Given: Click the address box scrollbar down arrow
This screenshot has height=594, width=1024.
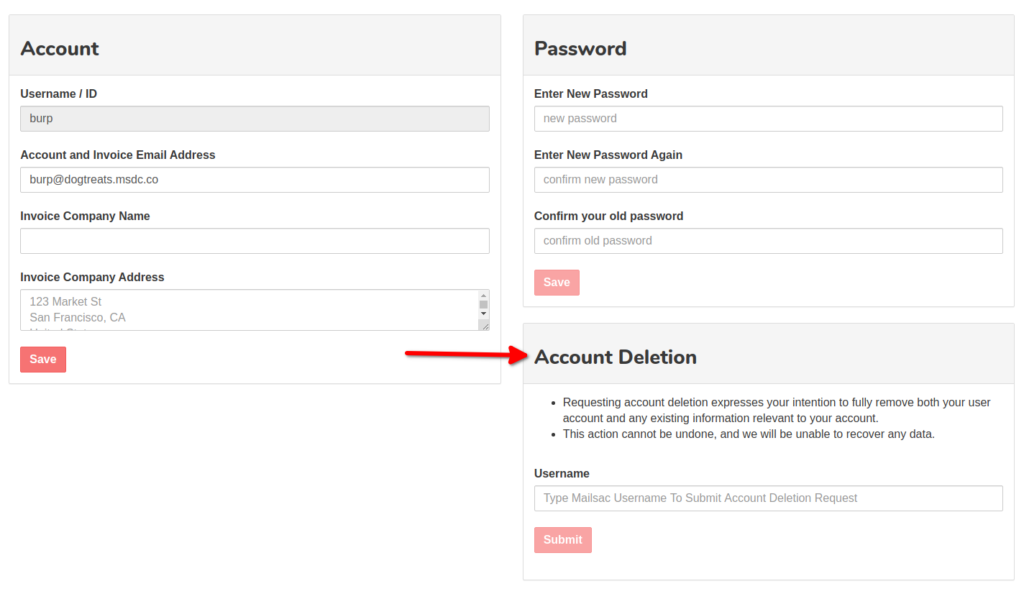Looking at the screenshot, I should 483,314.
